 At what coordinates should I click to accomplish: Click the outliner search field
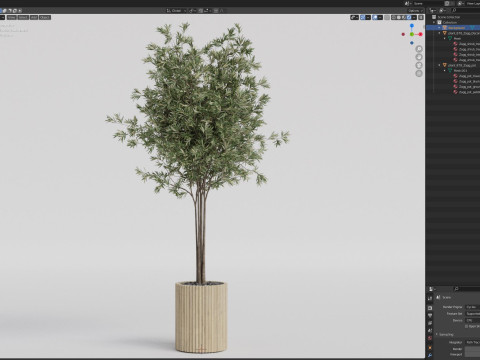pyautogui.click(x=466, y=11)
